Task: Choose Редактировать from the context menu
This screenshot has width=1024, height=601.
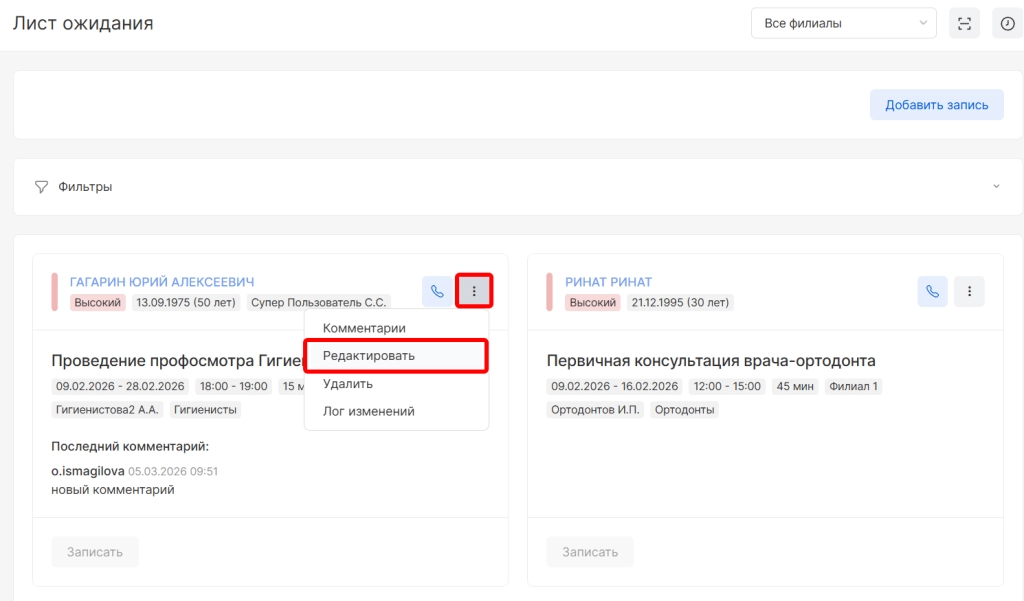Action: tap(369, 356)
